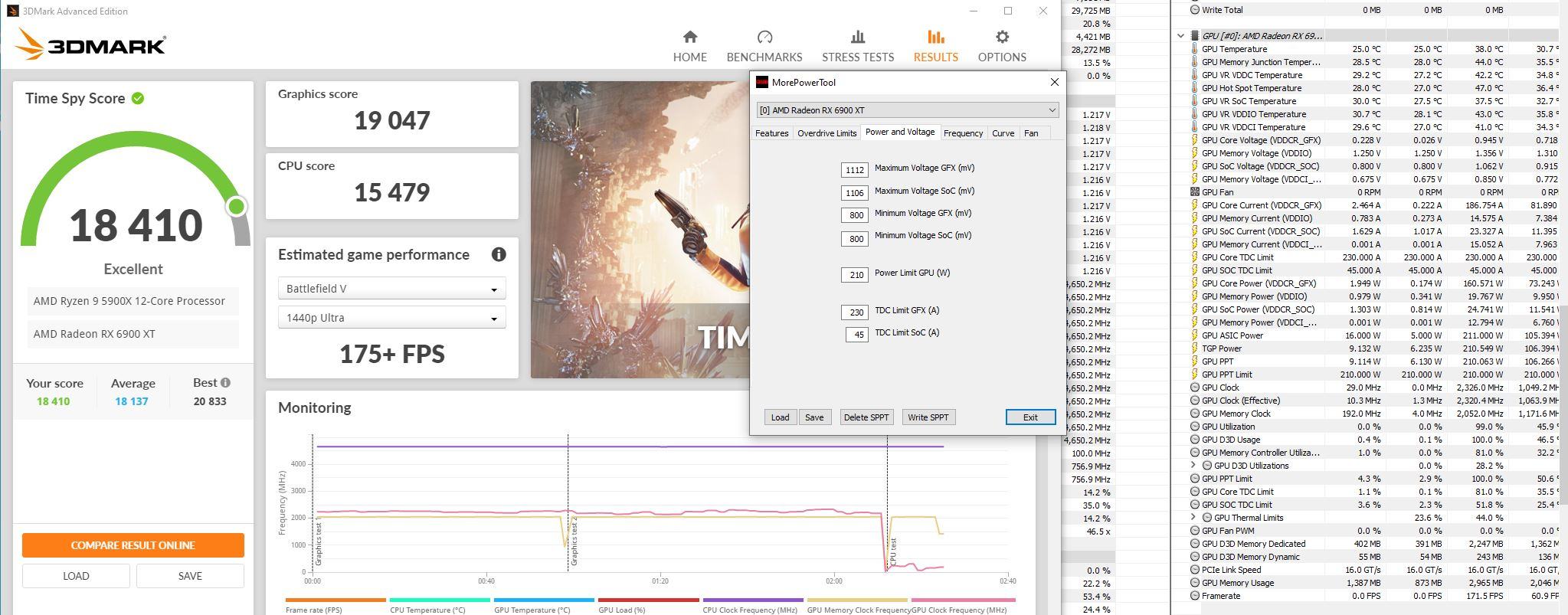1568x615 pixels.
Task: Click COMPARE RESULT ONLINE button
Action: (133, 545)
